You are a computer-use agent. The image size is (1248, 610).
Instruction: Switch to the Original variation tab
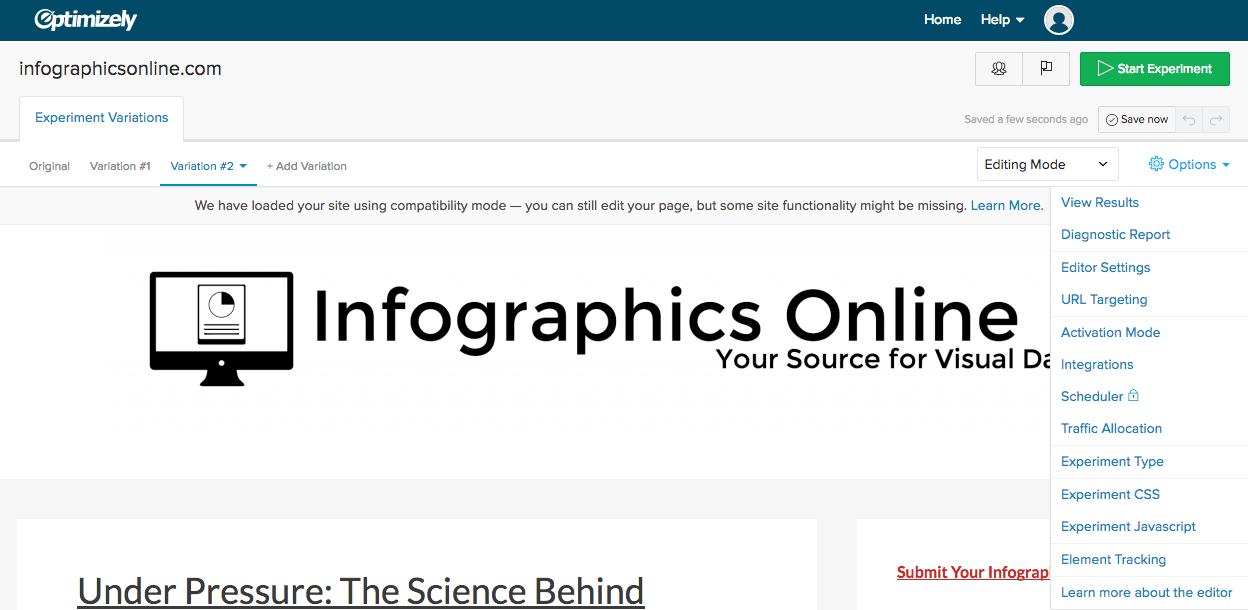[x=49, y=166]
